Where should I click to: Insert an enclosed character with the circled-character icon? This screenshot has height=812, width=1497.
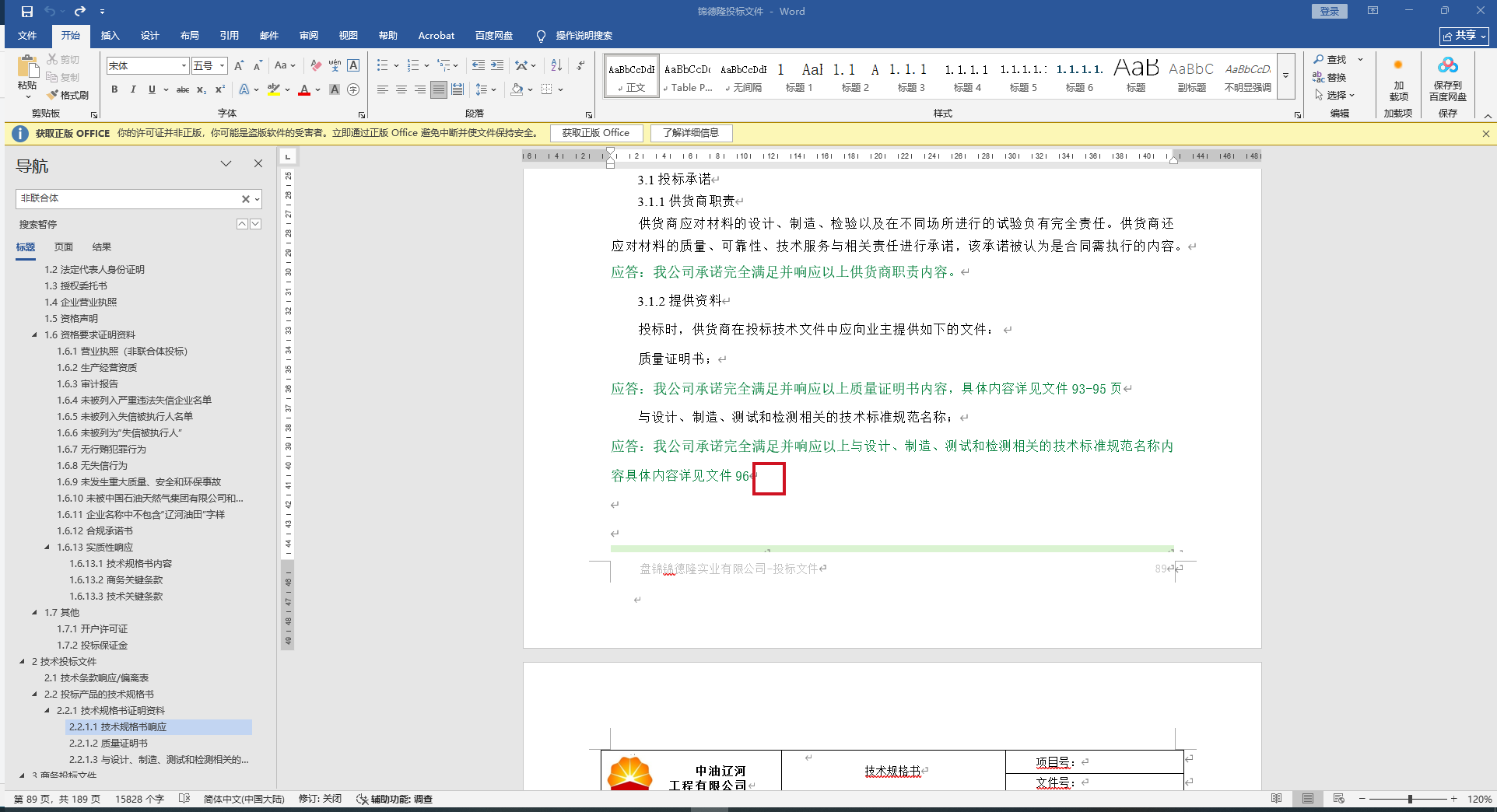coord(353,89)
